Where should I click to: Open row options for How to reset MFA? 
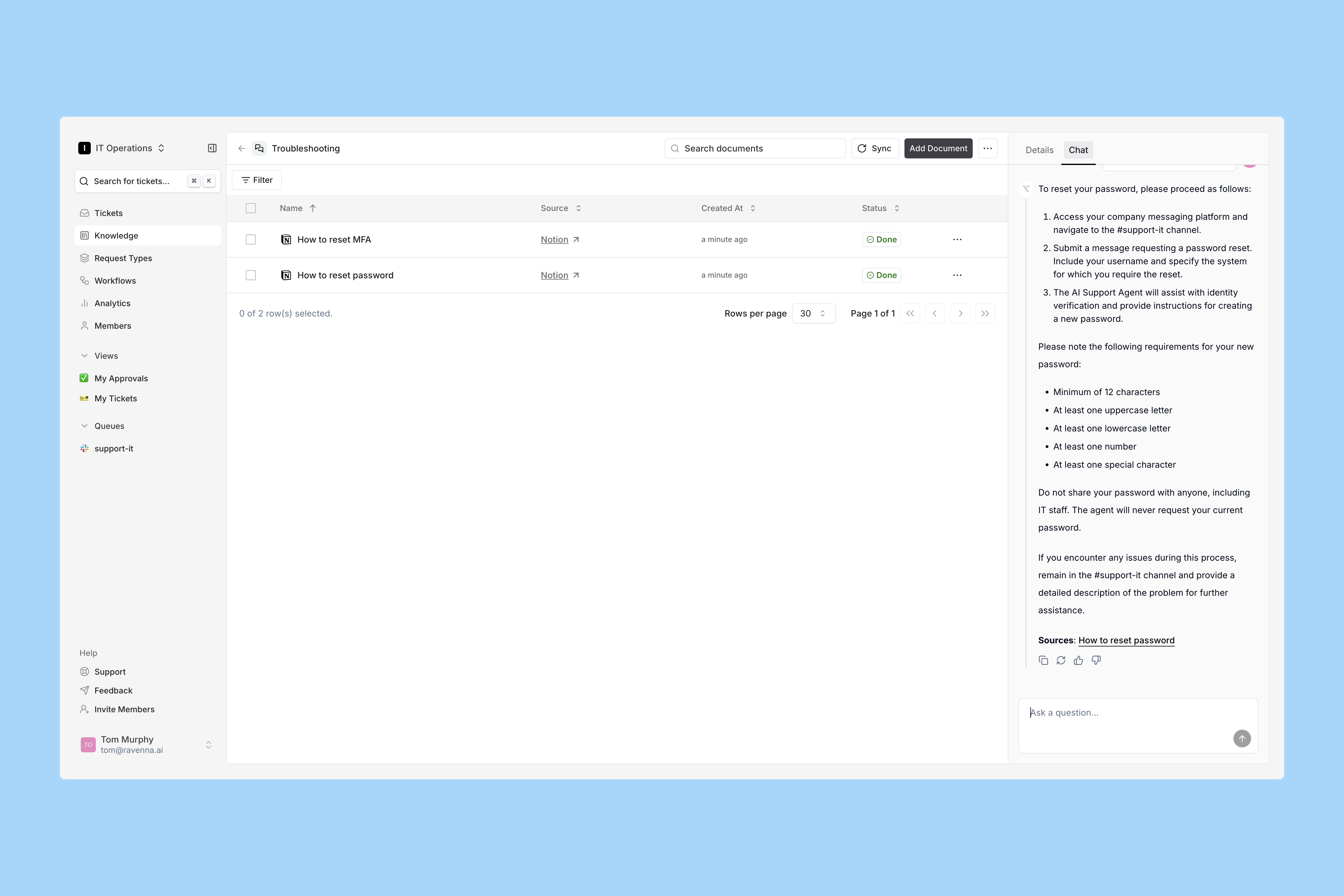tap(957, 239)
